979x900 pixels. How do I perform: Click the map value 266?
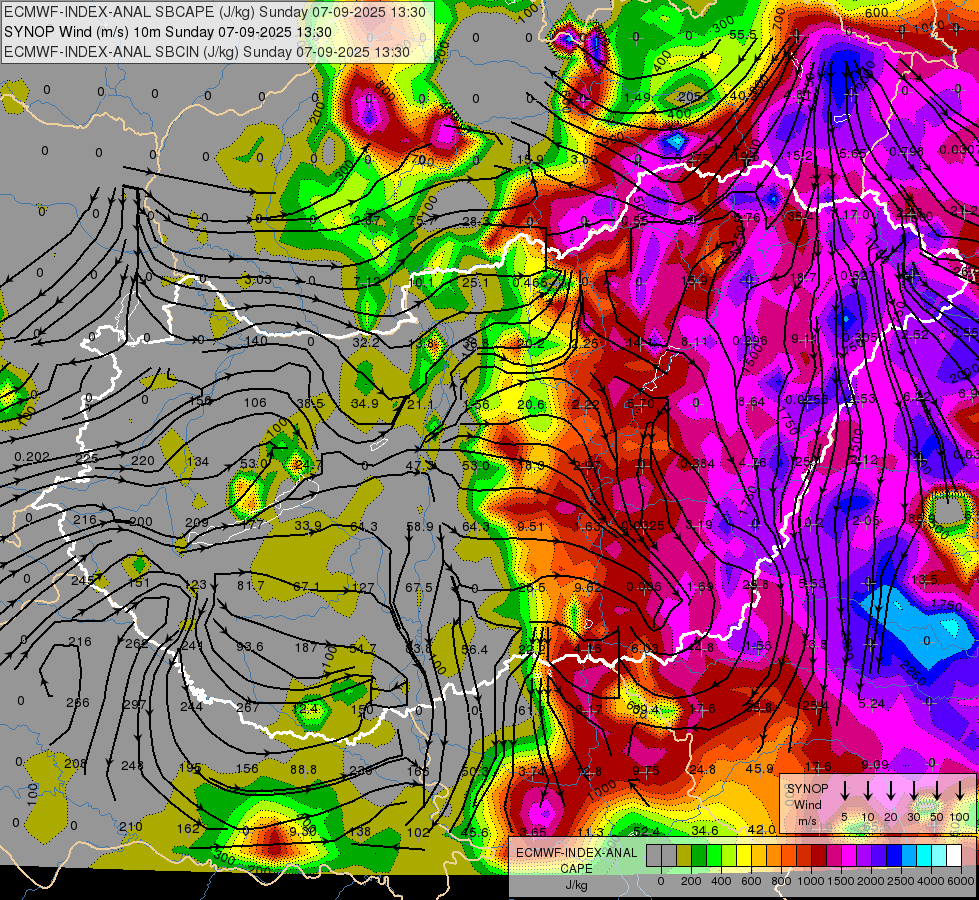[78, 703]
